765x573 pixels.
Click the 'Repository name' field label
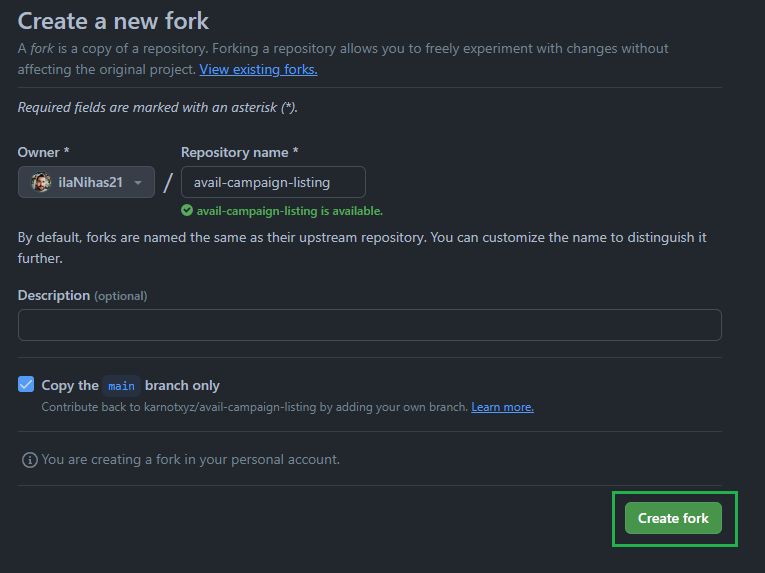240,152
